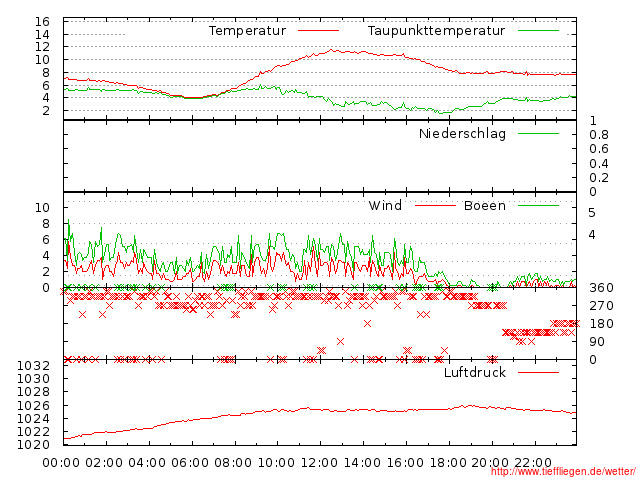Click the 04:00 time axis label
Viewport: 640px width, 480px height.
147,463
